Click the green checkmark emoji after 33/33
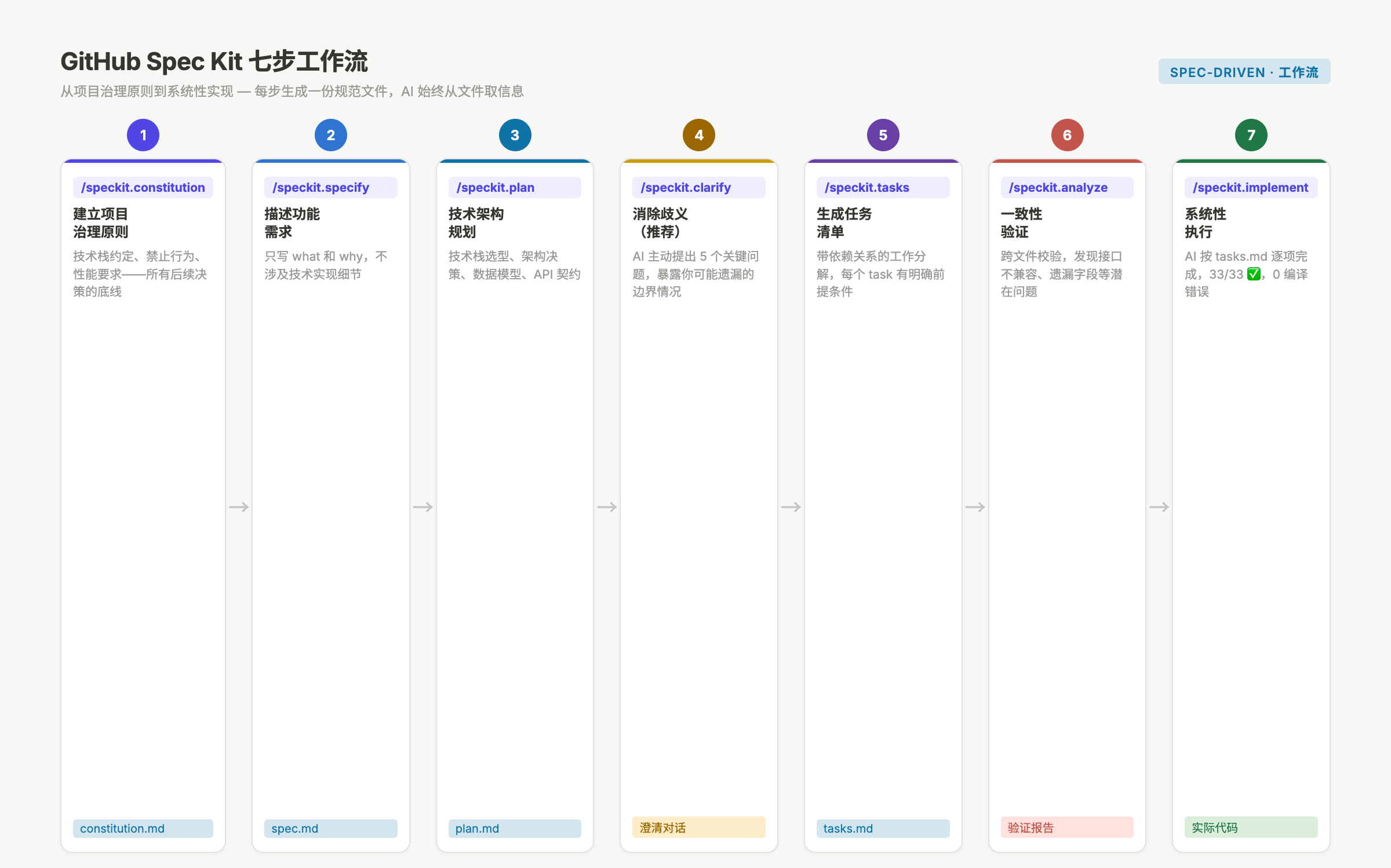Viewport: 1391px width, 868px height. (1254, 274)
